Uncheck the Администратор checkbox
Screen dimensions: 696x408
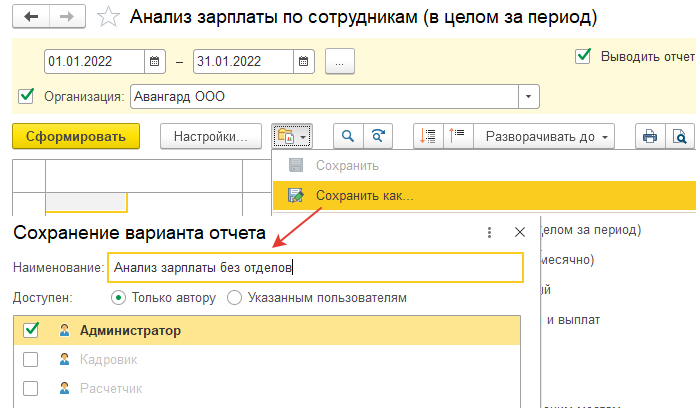point(31,330)
